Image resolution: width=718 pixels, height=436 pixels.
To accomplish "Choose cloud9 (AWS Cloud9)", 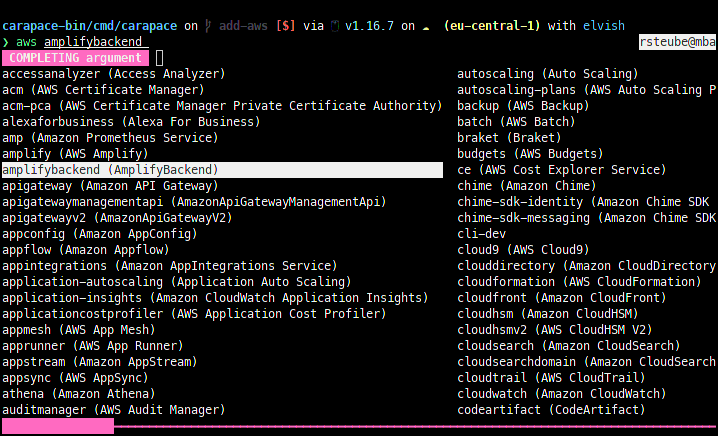I will coord(523,250).
